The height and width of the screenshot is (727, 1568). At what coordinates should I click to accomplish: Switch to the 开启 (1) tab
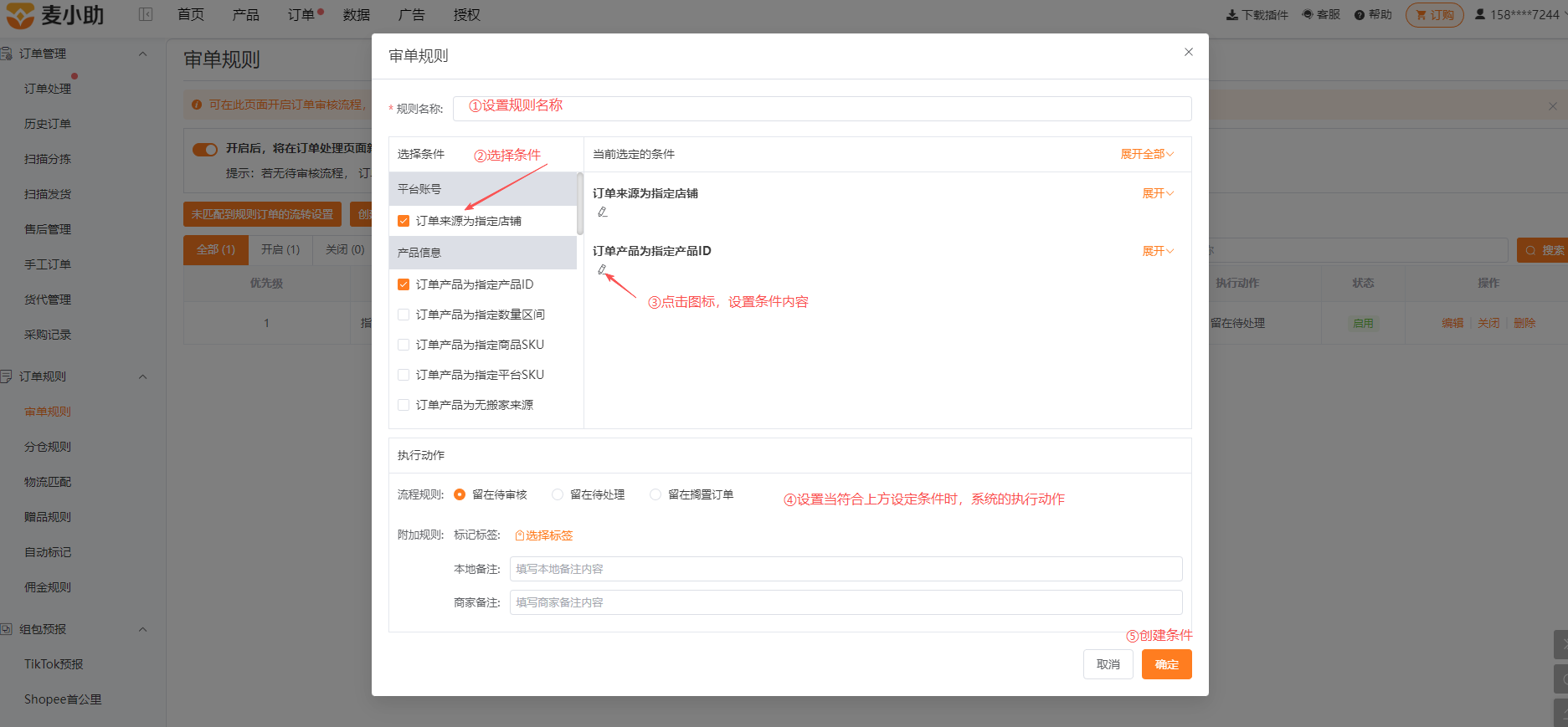(280, 250)
